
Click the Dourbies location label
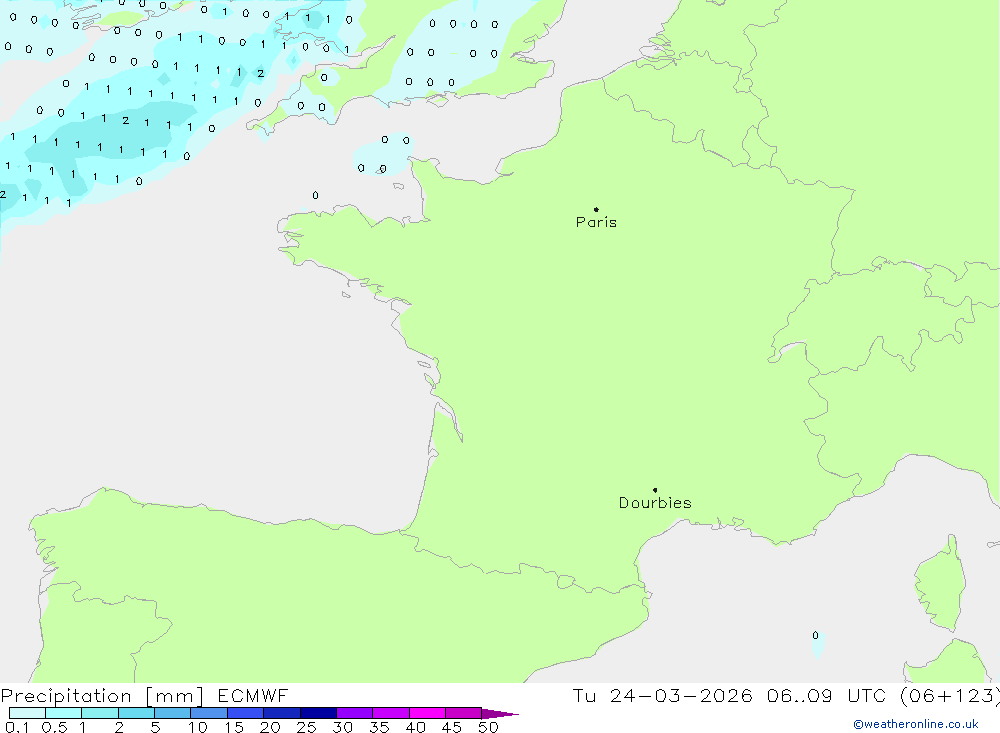point(655,503)
